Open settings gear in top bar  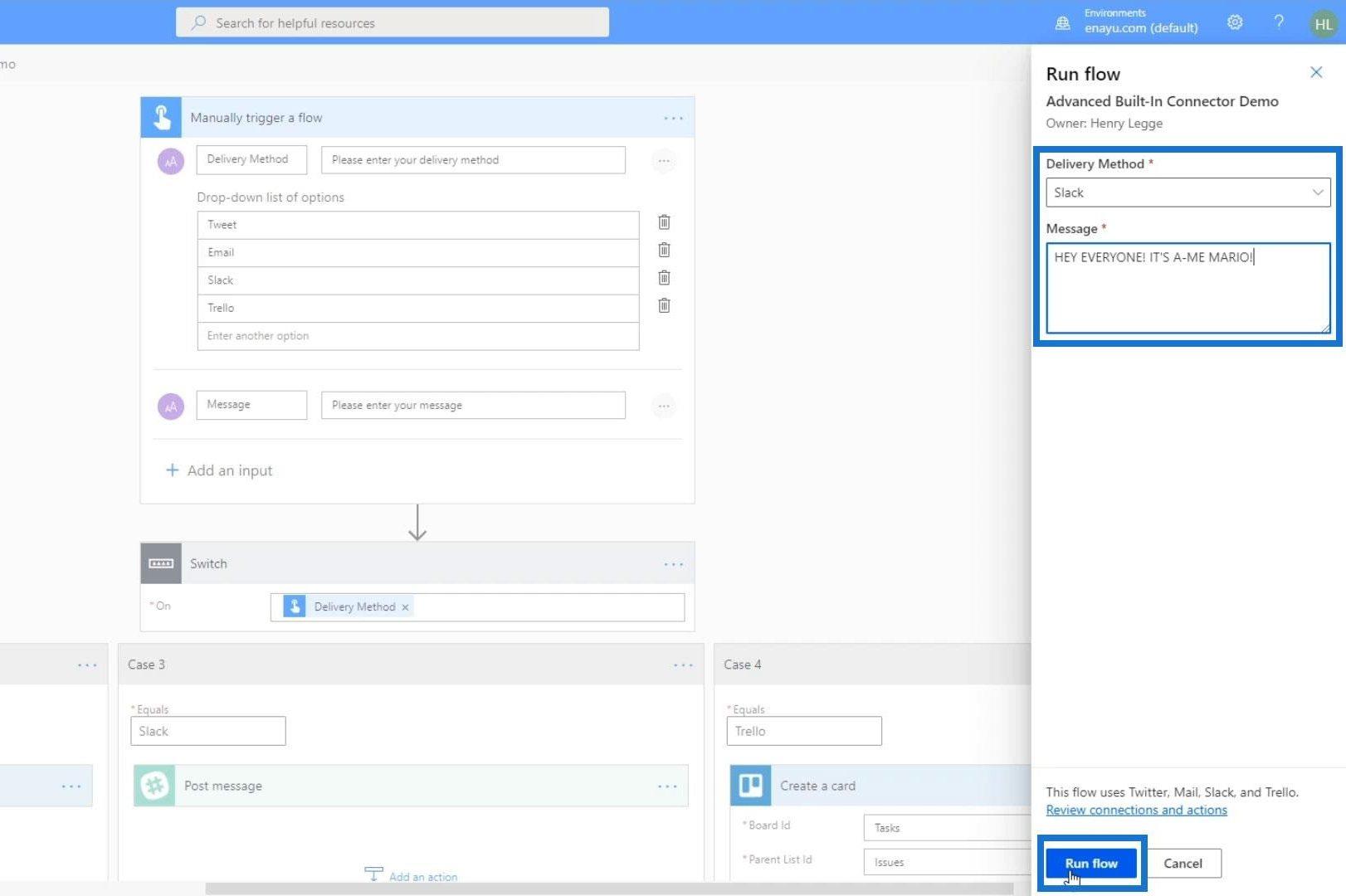[1235, 22]
